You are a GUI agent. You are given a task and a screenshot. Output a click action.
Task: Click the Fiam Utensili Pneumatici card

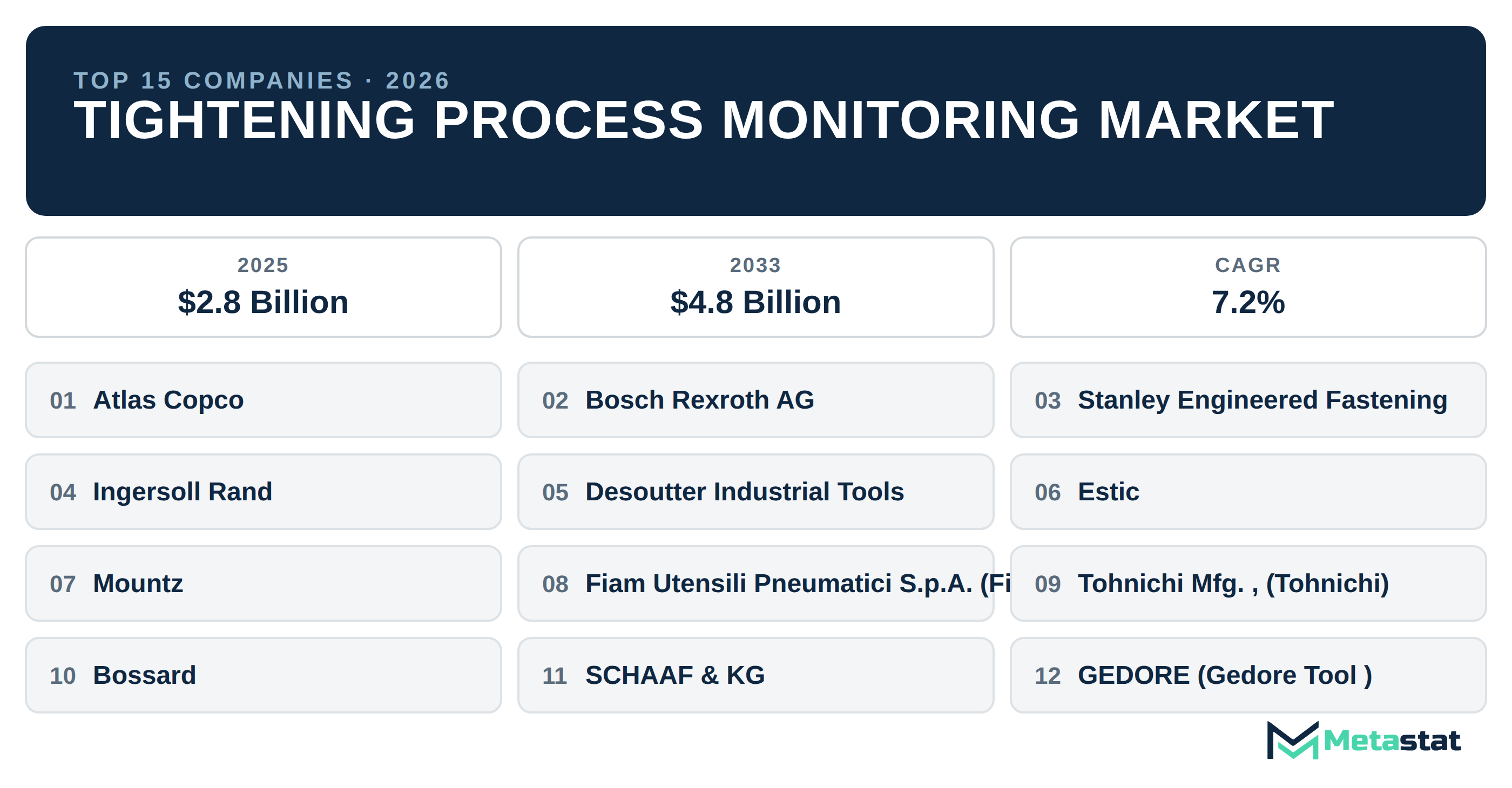755,584
